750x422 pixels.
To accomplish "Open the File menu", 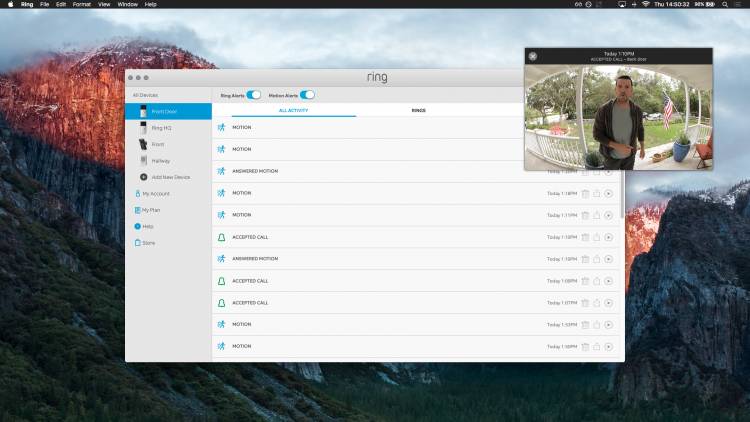I will point(44,4).
